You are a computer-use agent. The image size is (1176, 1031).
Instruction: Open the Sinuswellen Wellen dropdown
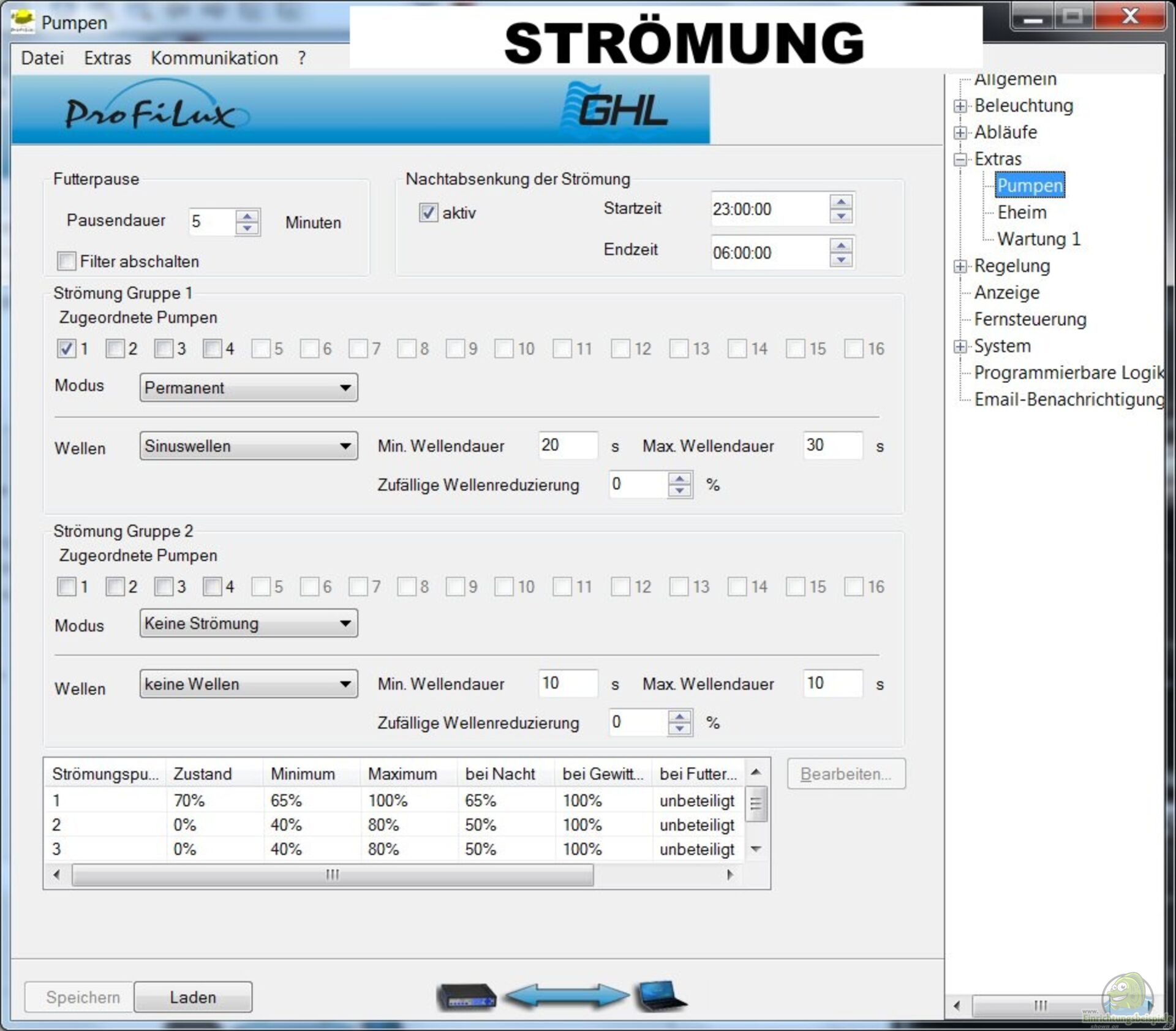click(248, 446)
